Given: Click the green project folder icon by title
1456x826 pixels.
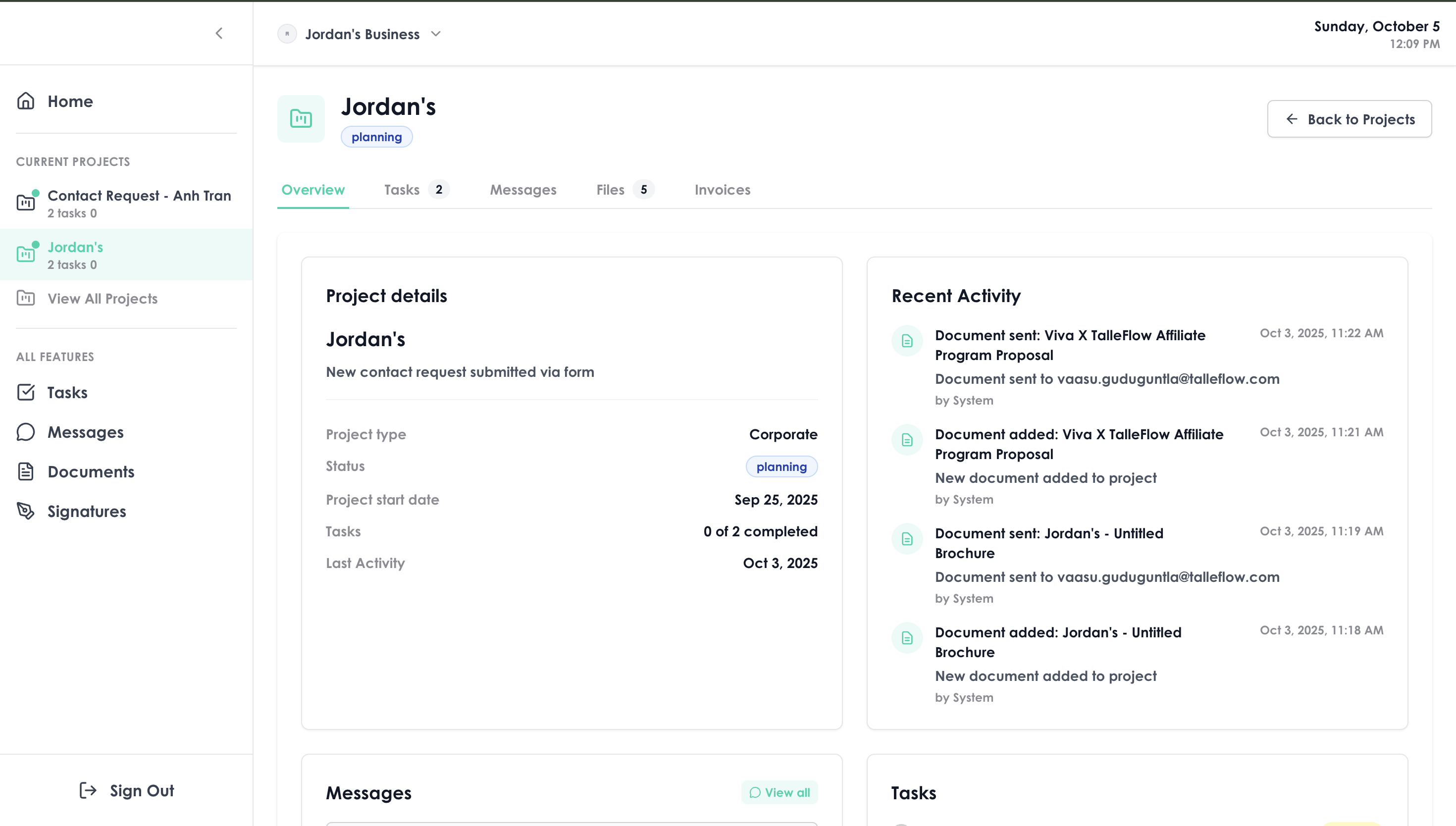Looking at the screenshot, I should pos(301,118).
